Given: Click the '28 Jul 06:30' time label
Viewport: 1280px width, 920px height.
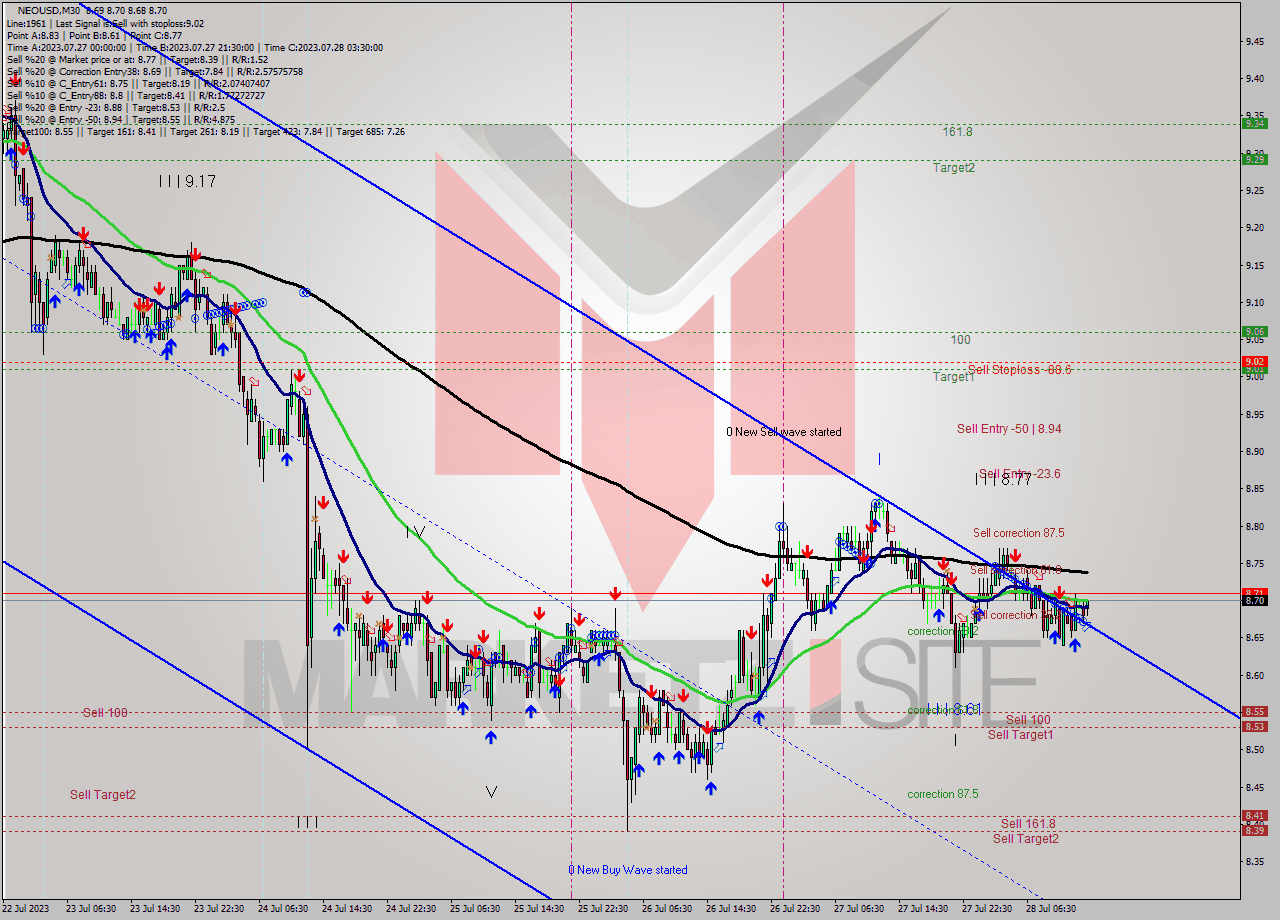Looking at the screenshot, I should (1051, 909).
